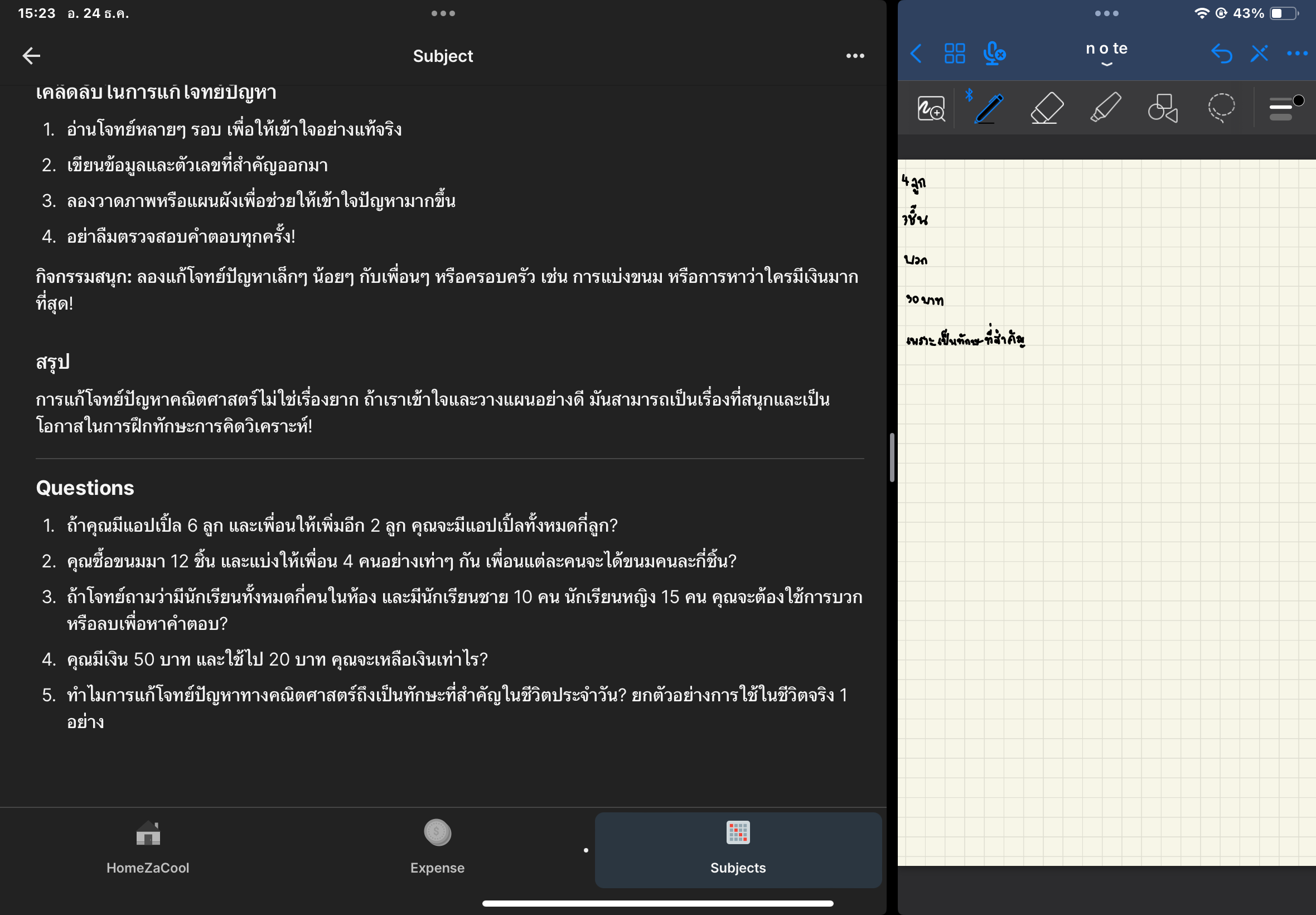
Task: Select the pen tool in note toolbar
Action: (x=989, y=108)
